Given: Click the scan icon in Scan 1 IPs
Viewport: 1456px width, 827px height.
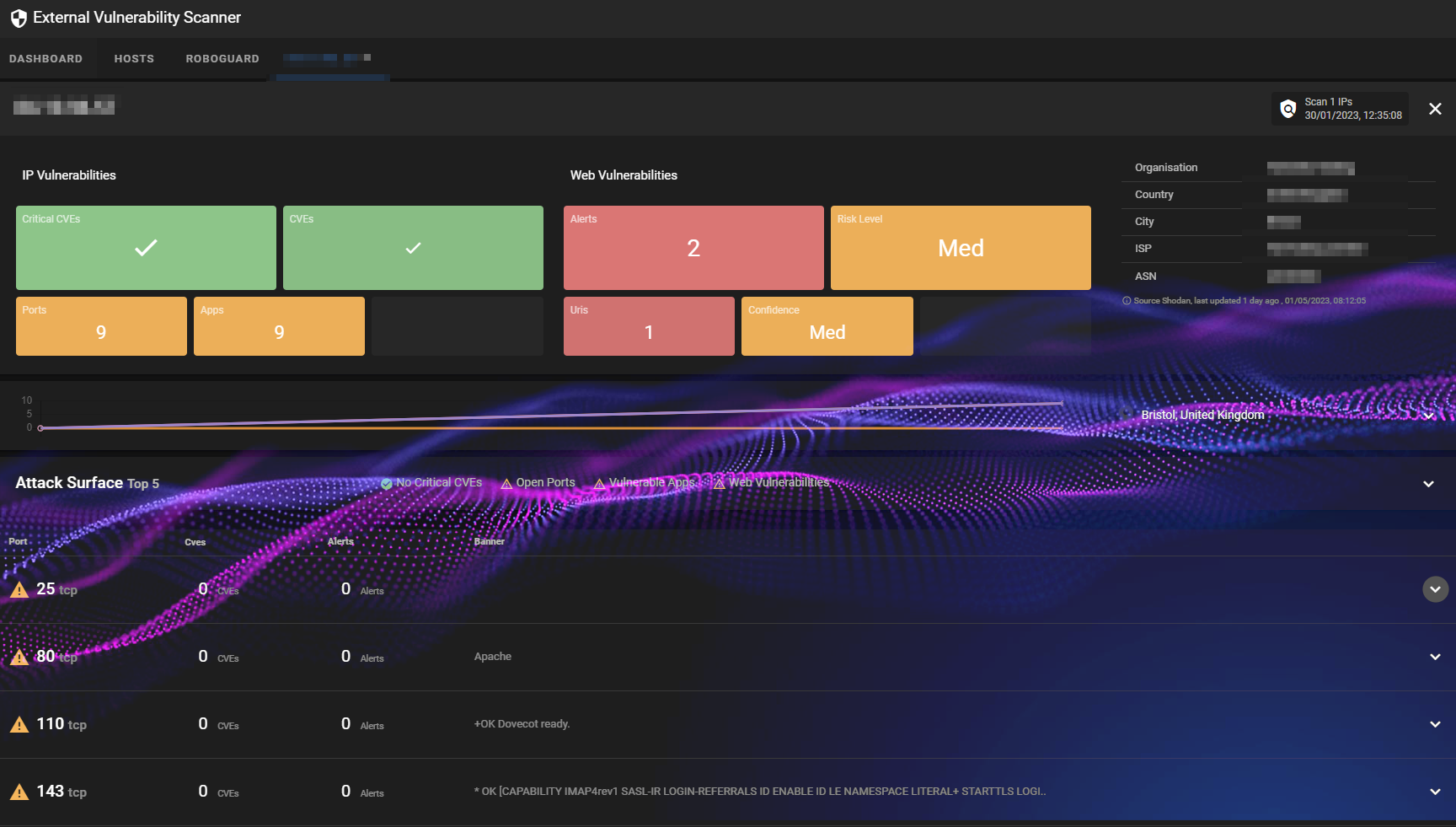Looking at the screenshot, I should (x=1287, y=109).
